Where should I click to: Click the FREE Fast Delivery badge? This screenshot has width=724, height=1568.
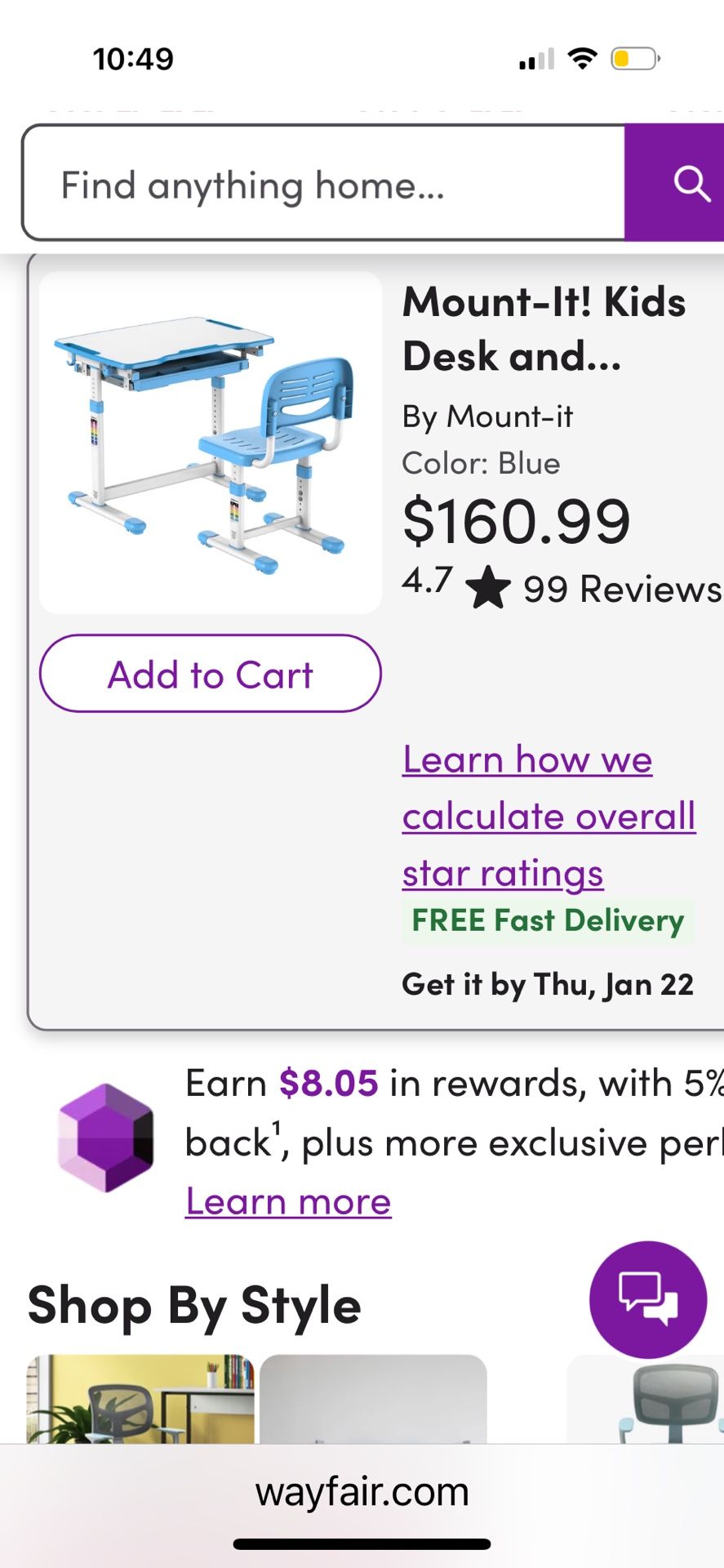click(548, 920)
